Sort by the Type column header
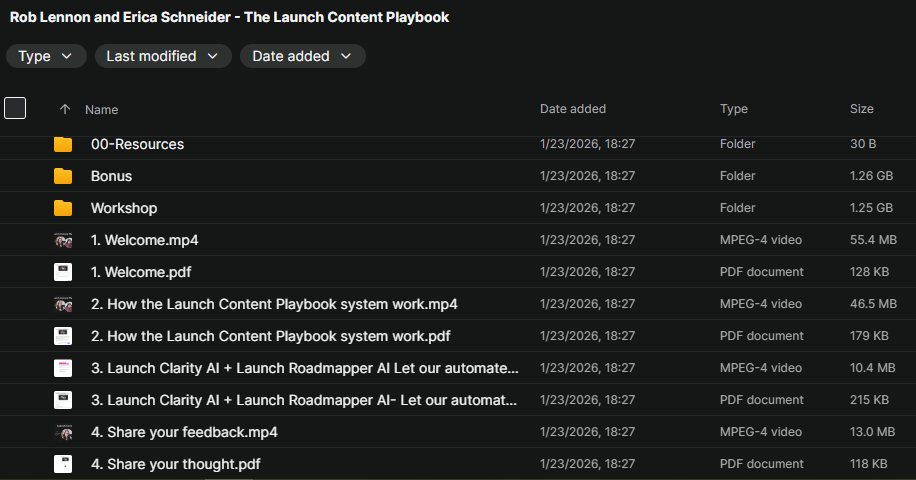The height and width of the screenshot is (480, 916). click(734, 109)
